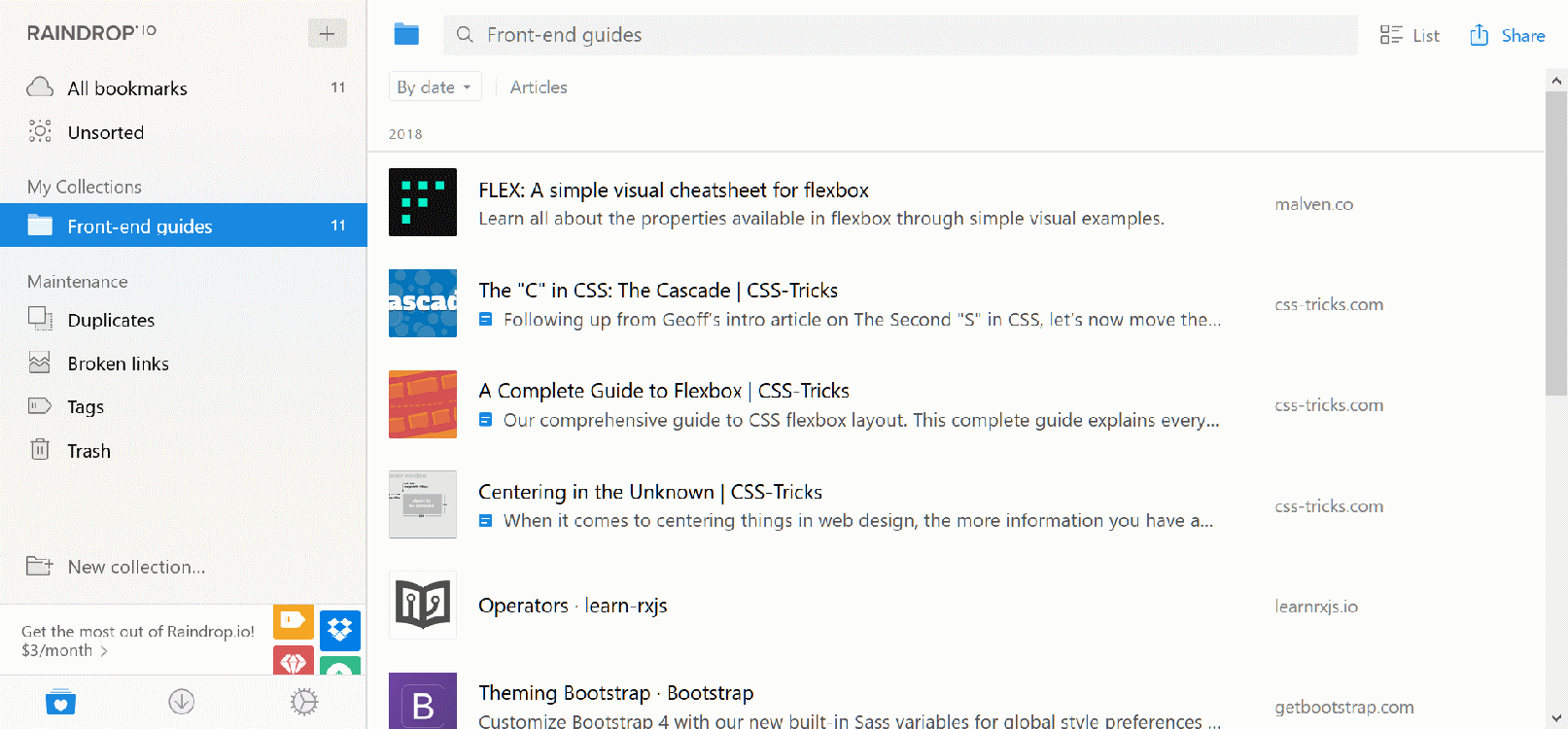Open the By date sort dropdown
The width and height of the screenshot is (1568, 729).
pos(435,87)
